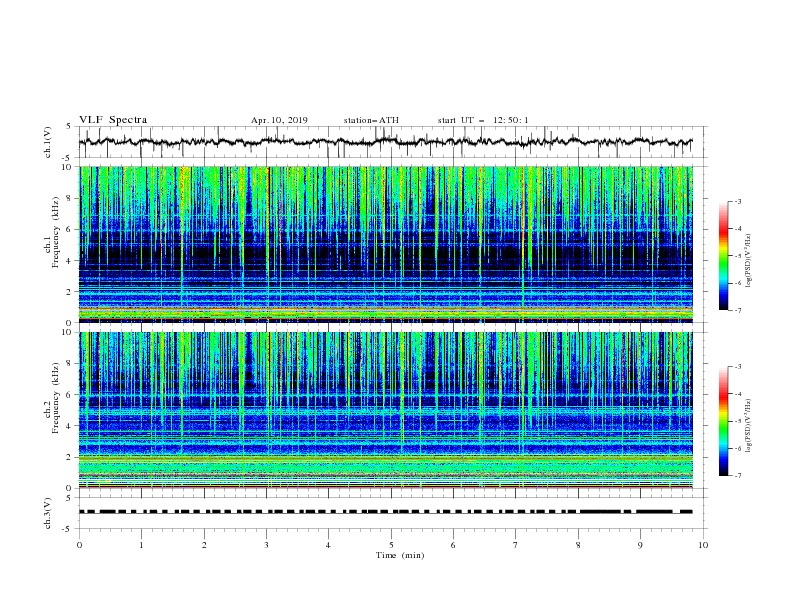Screen dimensions: 792x612
Task: Click the "3" tick on the time axis
Action: [267, 545]
